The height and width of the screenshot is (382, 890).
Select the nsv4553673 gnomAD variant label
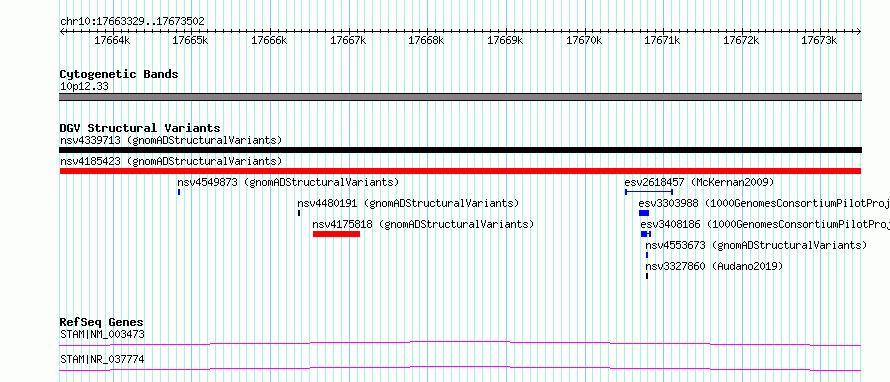point(756,245)
